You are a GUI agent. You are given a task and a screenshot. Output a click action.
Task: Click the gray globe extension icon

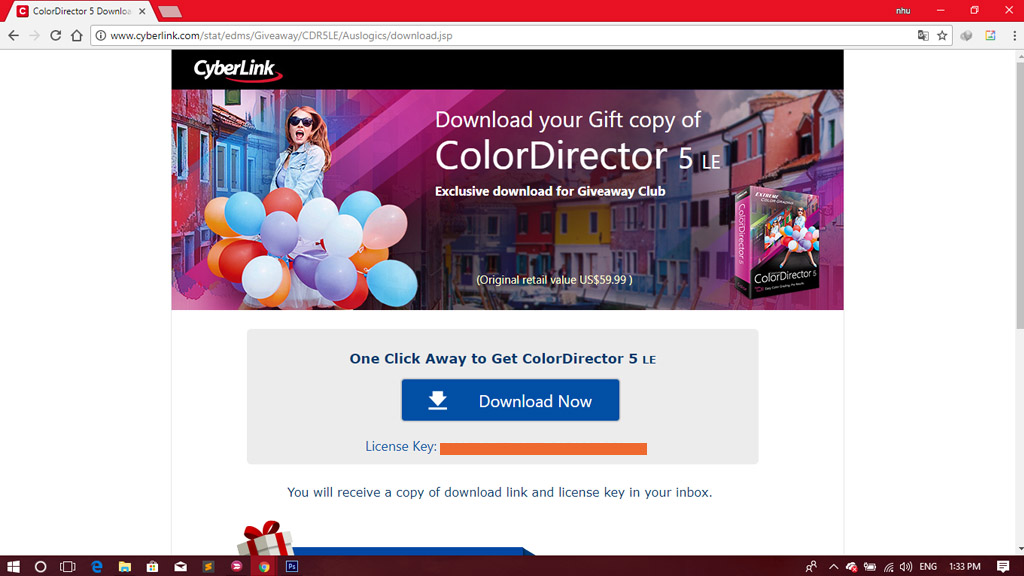coord(966,36)
